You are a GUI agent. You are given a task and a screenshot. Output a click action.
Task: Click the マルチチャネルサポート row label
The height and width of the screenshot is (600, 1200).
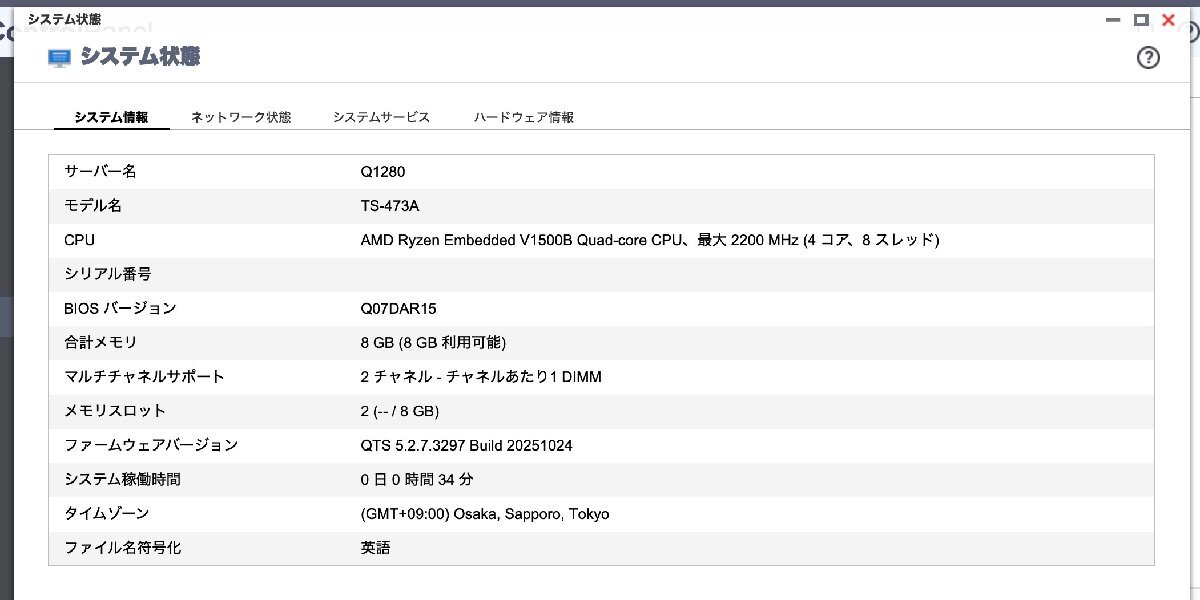(144, 377)
